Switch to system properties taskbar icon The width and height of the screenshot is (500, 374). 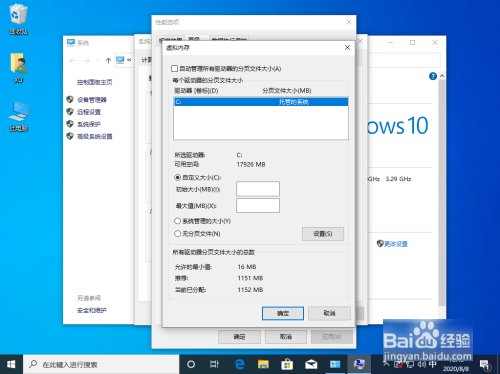pos(359,364)
